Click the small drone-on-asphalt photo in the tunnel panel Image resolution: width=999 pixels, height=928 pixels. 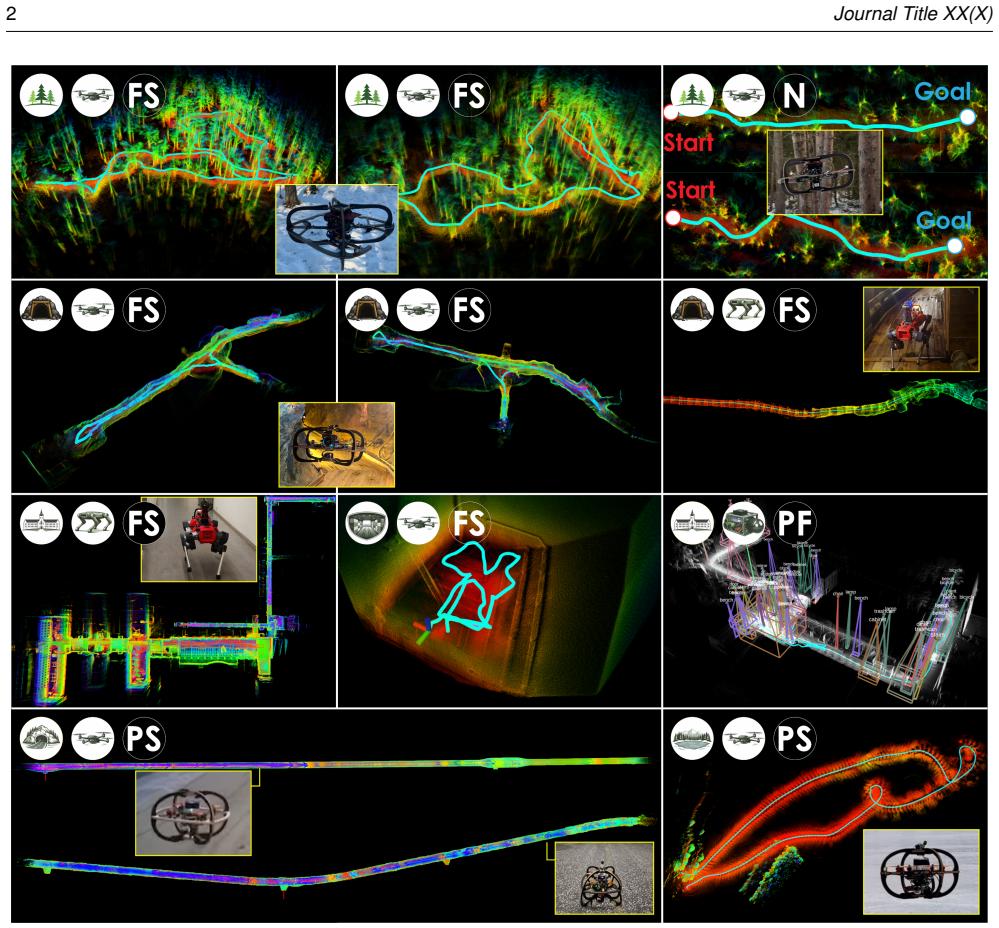click(x=605, y=878)
